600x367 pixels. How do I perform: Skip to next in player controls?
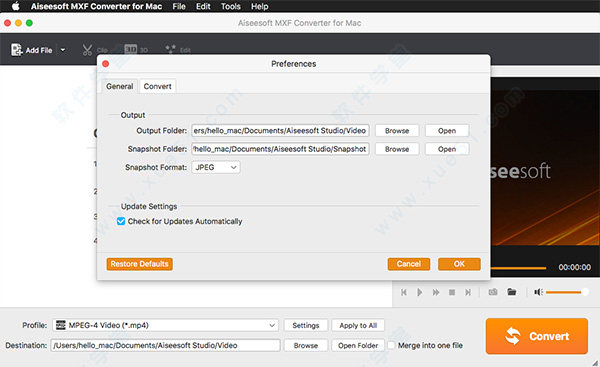(x=468, y=292)
